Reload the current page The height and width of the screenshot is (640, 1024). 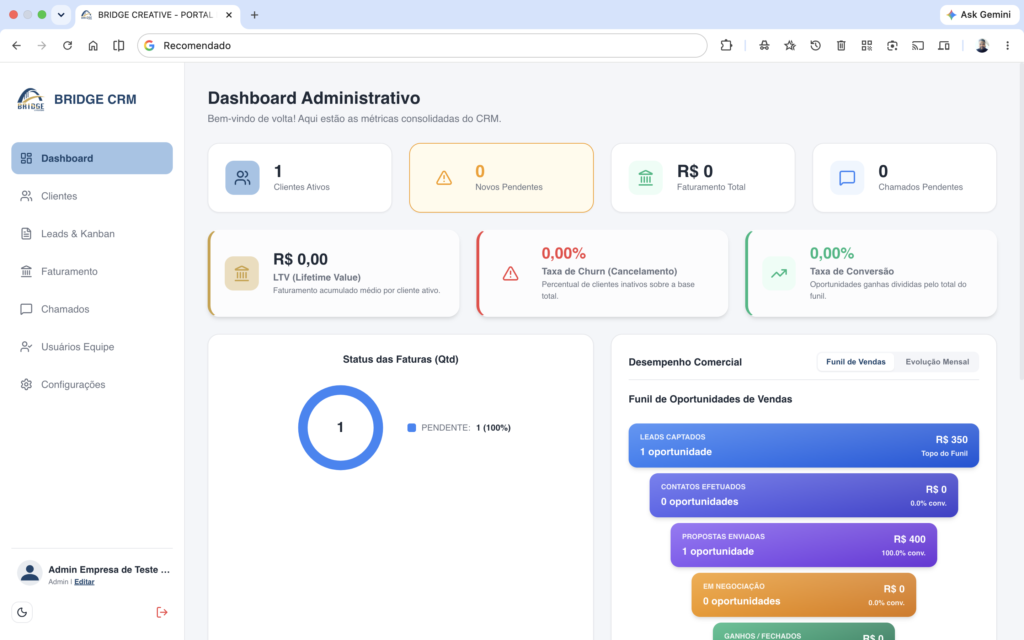click(67, 46)
